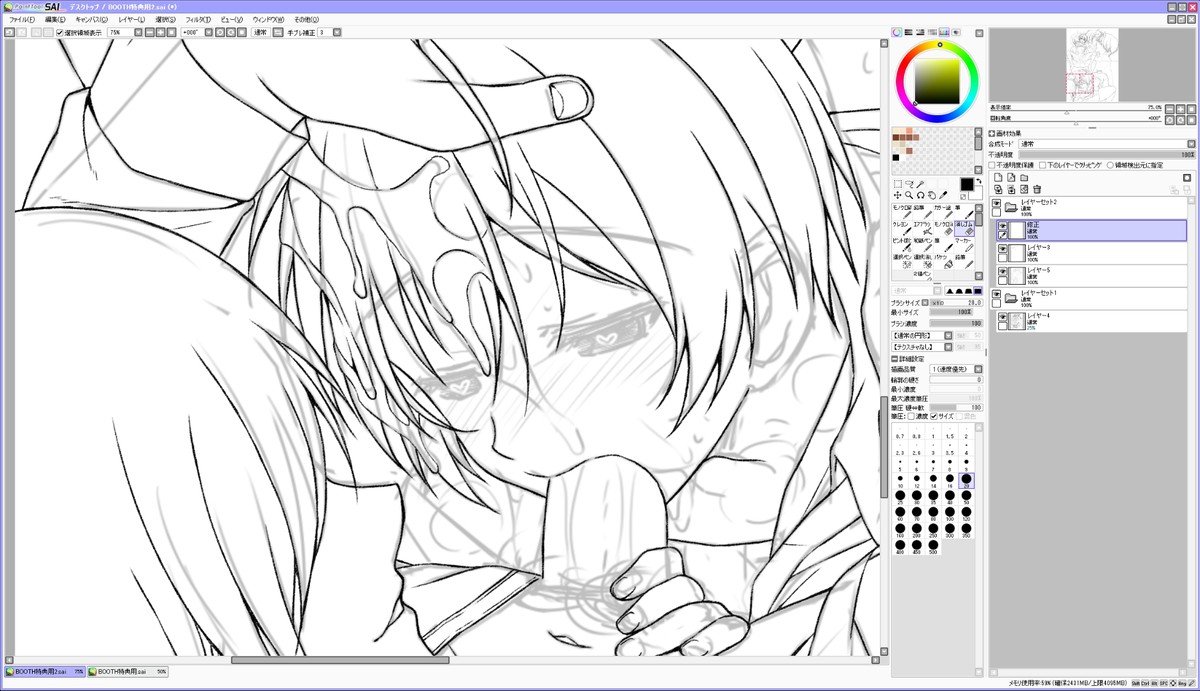
Task: Toggle the 不透明度保護 checkbox
Action: click(x=993, y=165)
